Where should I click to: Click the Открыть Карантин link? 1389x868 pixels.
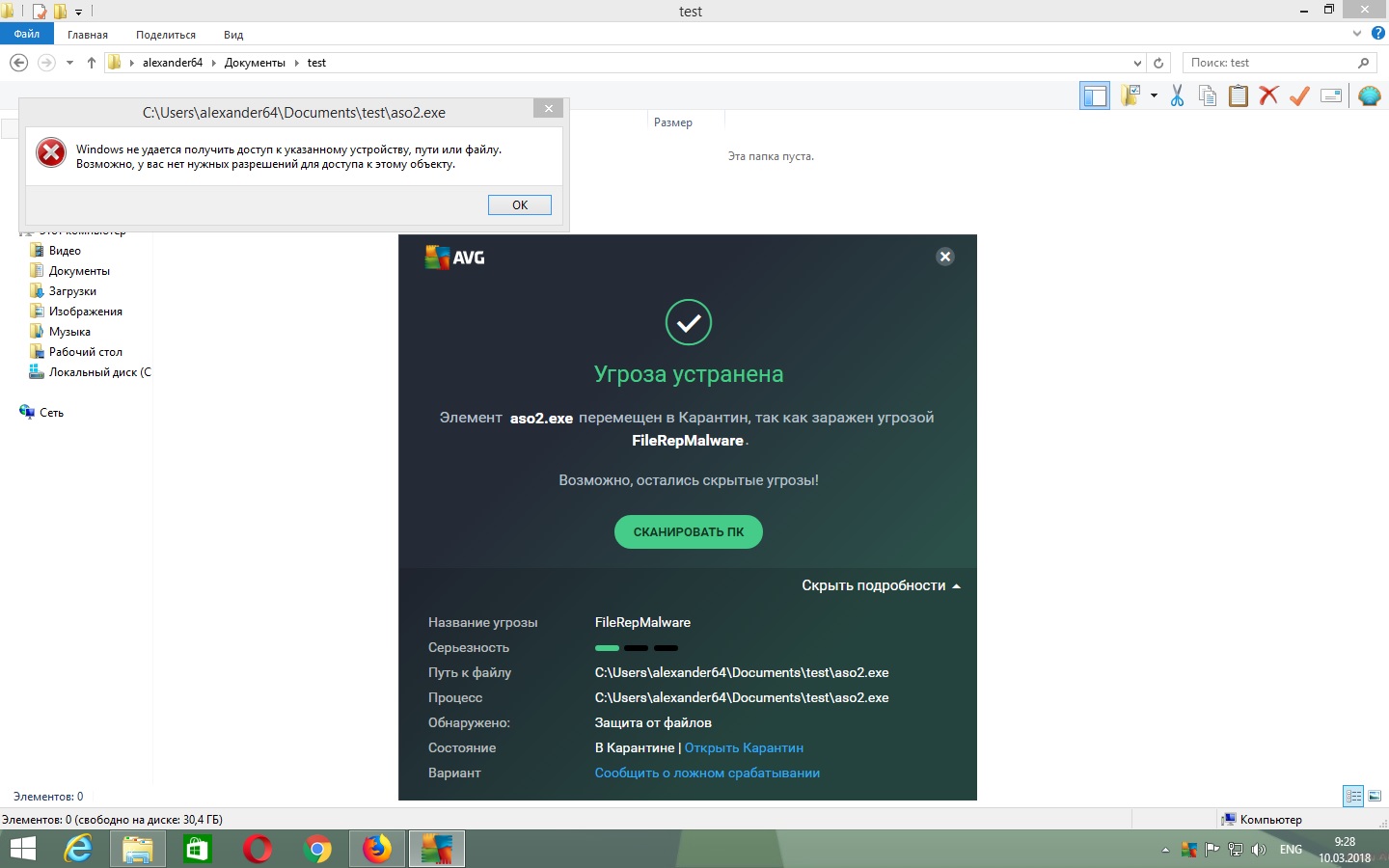[744, 747]
